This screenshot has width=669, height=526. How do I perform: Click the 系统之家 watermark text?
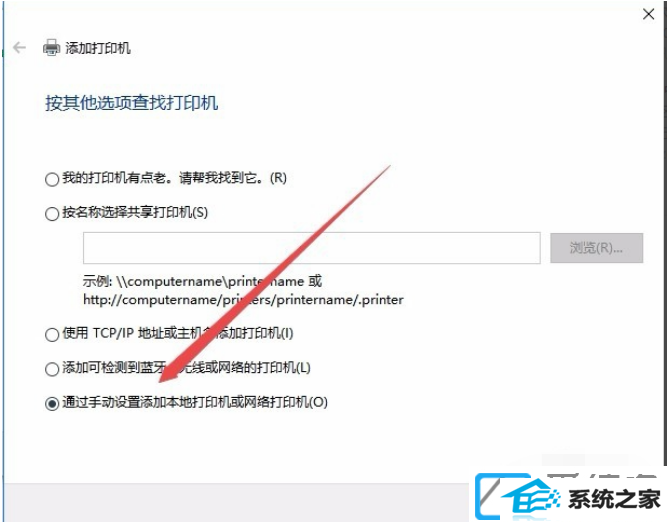click(x=614, y=499)
